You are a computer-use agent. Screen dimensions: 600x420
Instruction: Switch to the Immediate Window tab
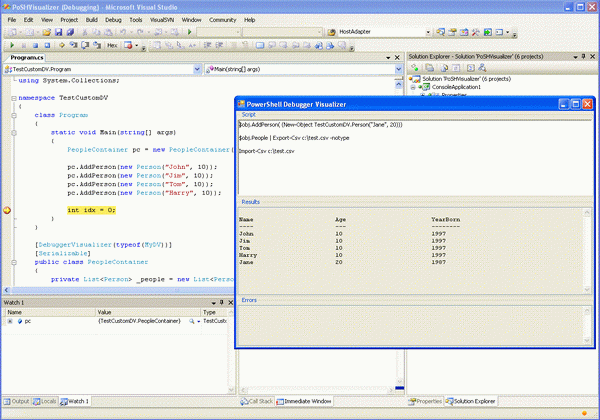click(304, 401)
